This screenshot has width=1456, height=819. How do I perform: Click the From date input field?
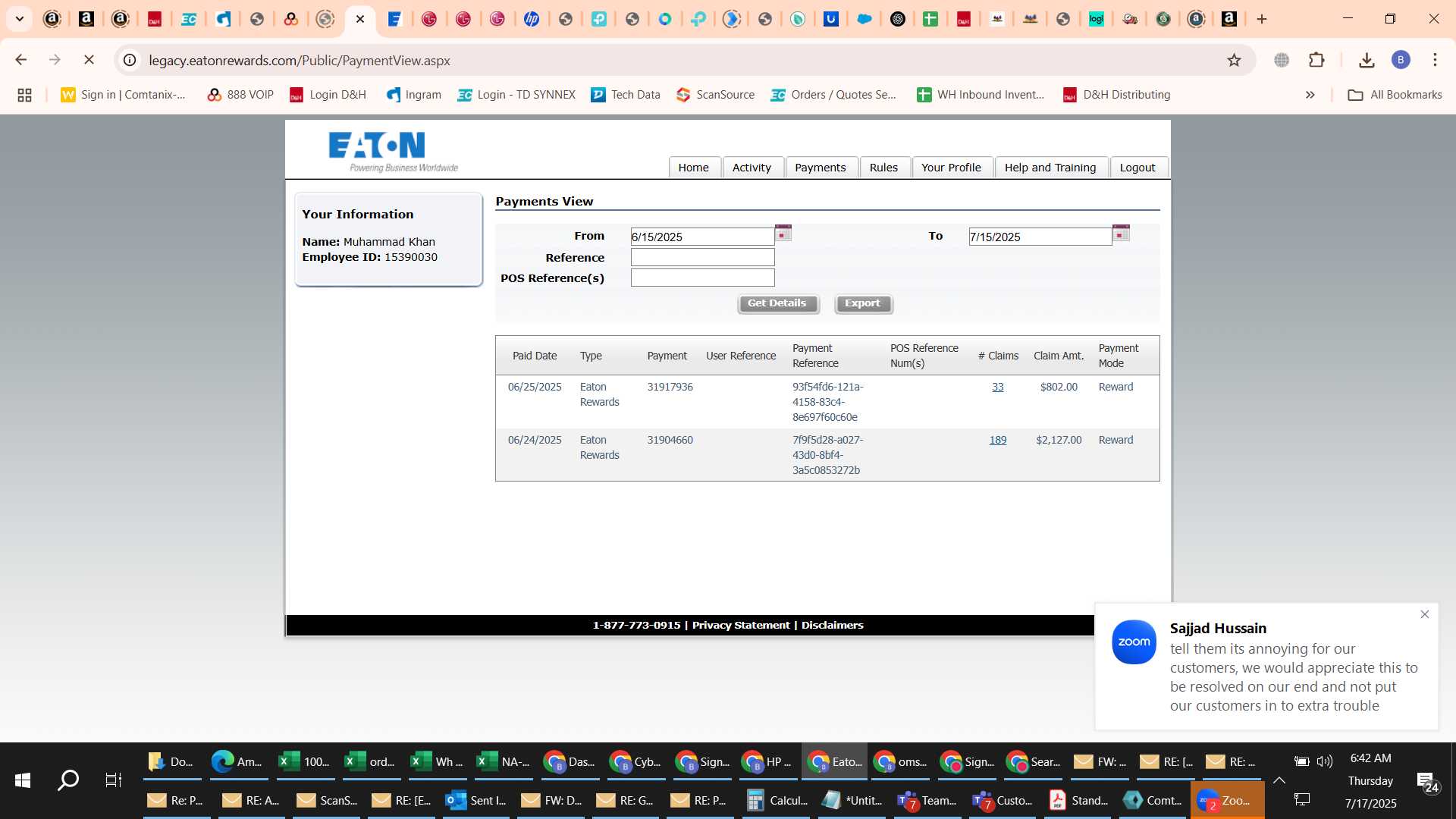pyautogui.click(x=702, y=237)
